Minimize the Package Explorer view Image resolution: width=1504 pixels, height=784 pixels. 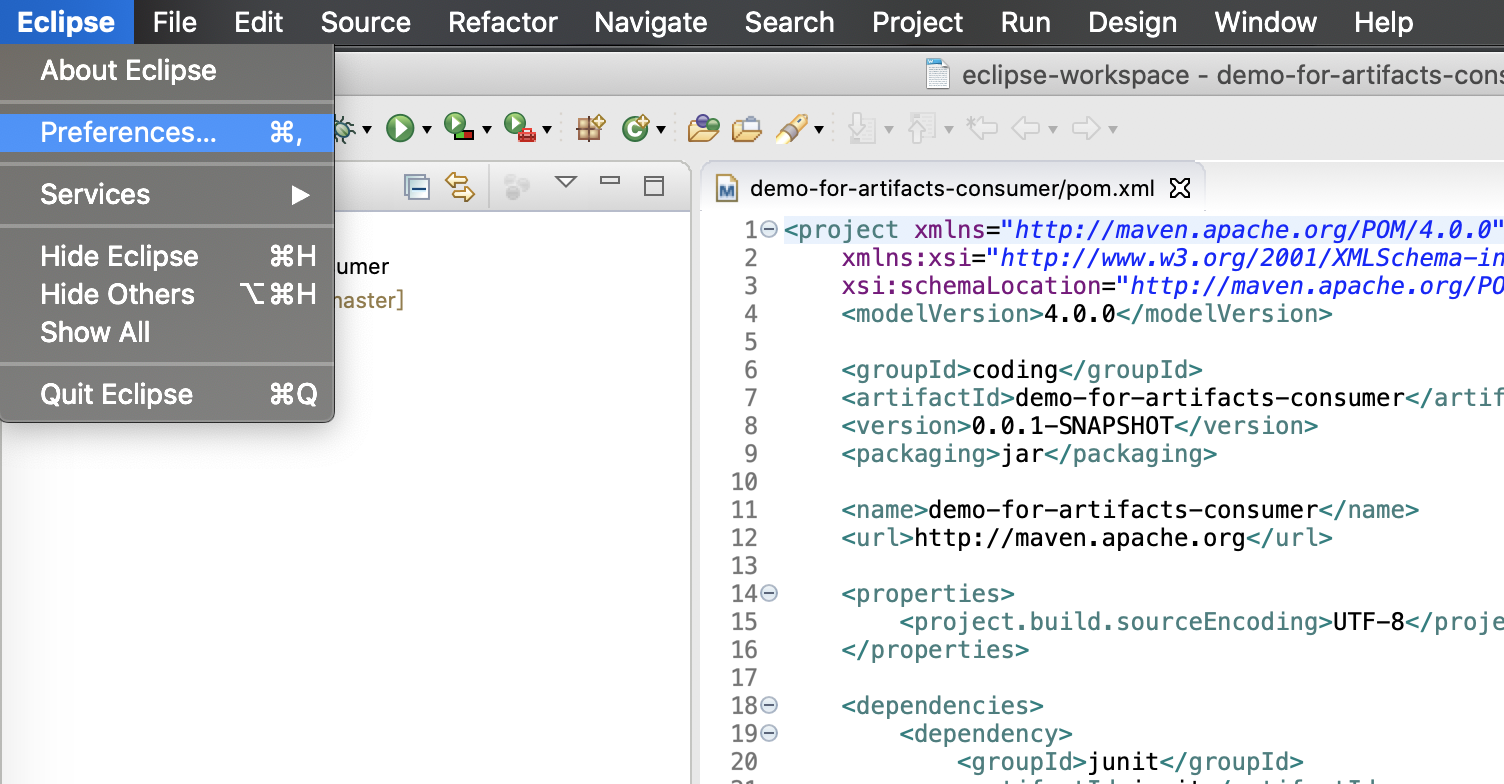pos(610,181)
